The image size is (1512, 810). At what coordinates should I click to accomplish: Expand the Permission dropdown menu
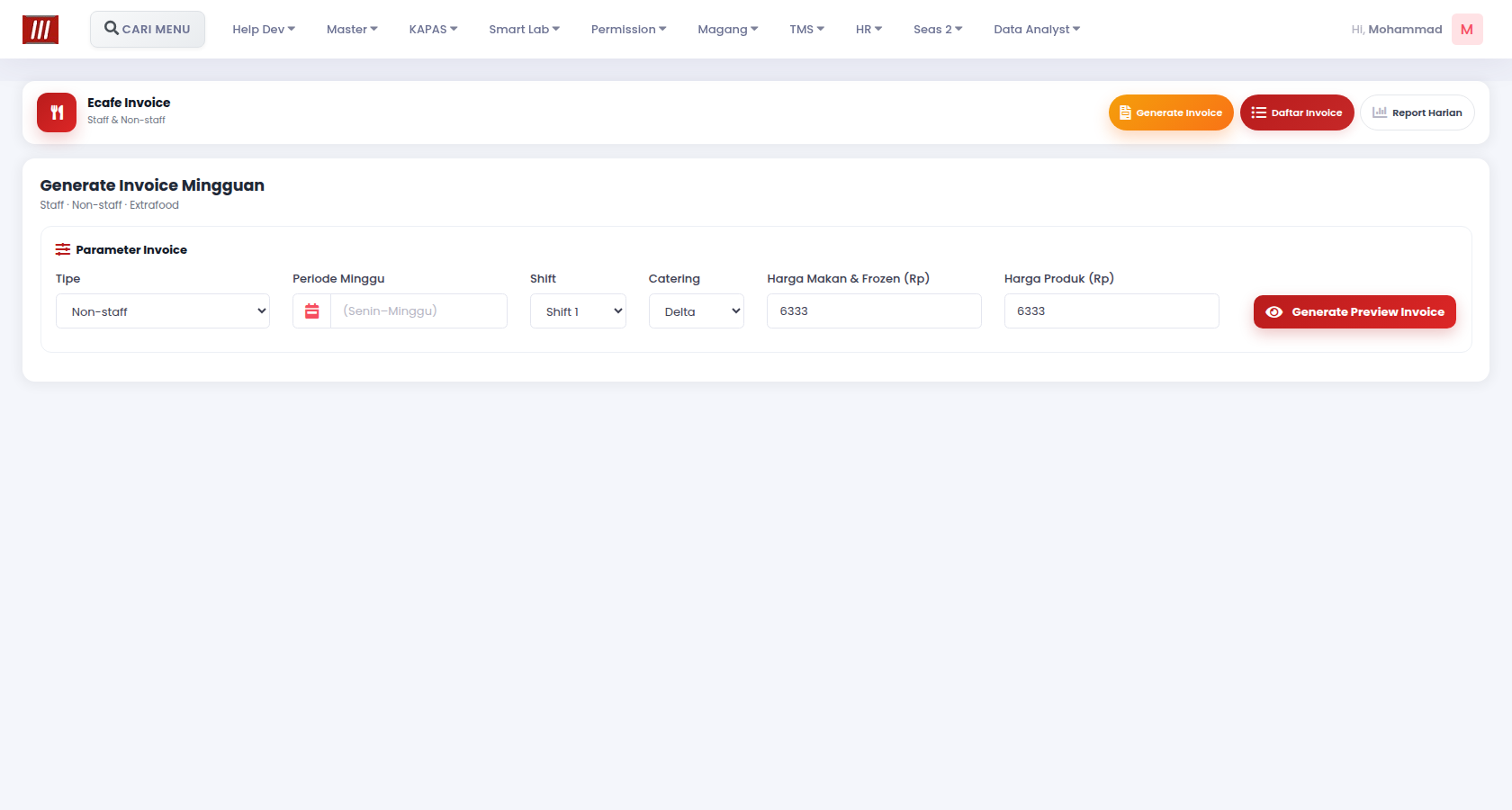pos(628,29)
